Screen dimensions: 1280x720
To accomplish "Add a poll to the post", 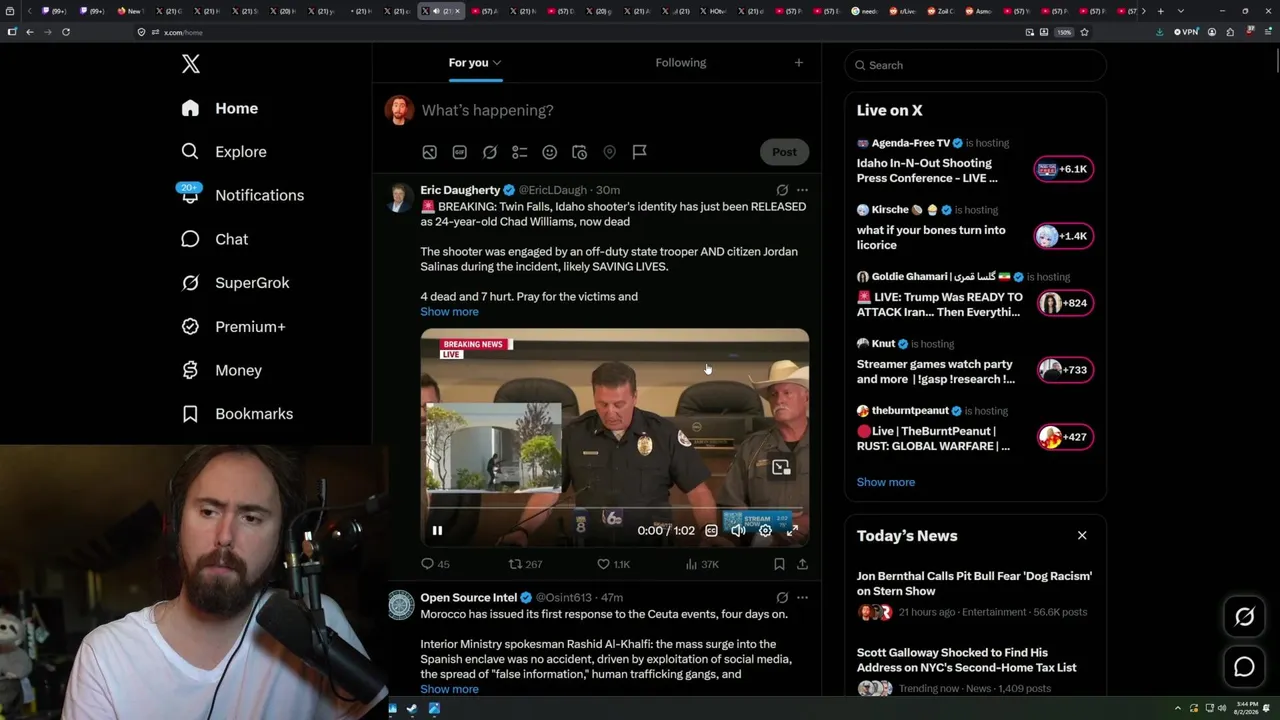I will (520, 152).
